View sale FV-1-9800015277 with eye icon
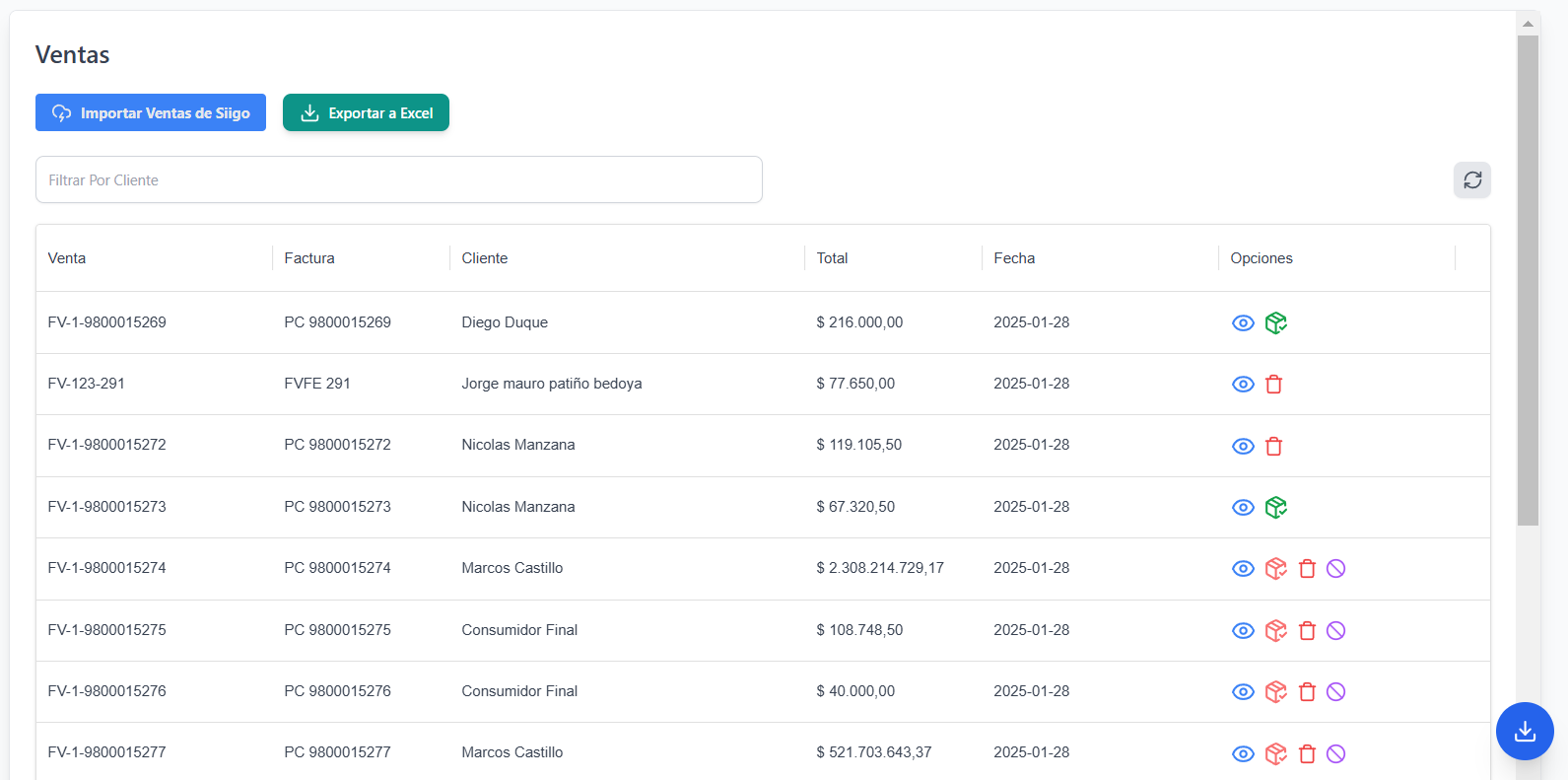The width and height of the screenshot is (1568, 780). tap(1243, 754)
